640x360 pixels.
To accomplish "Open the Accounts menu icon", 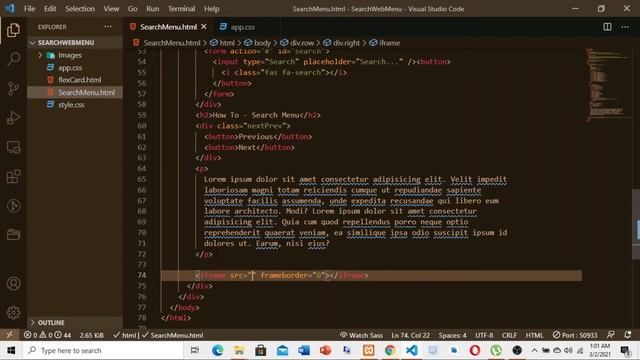I will tap(13, 284).
